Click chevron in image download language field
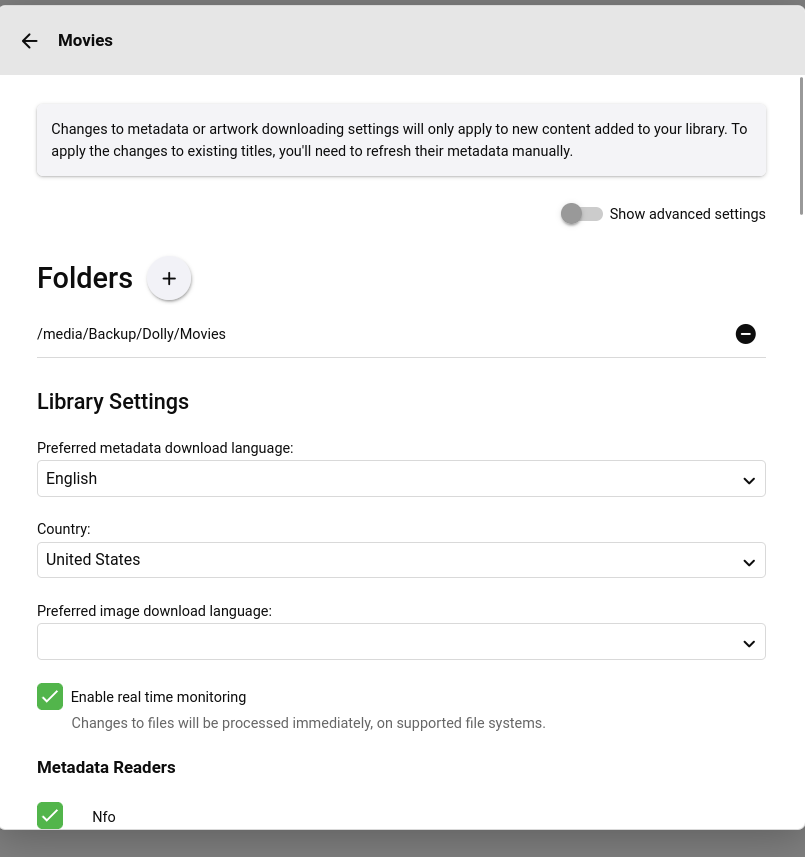 [749, 642]
